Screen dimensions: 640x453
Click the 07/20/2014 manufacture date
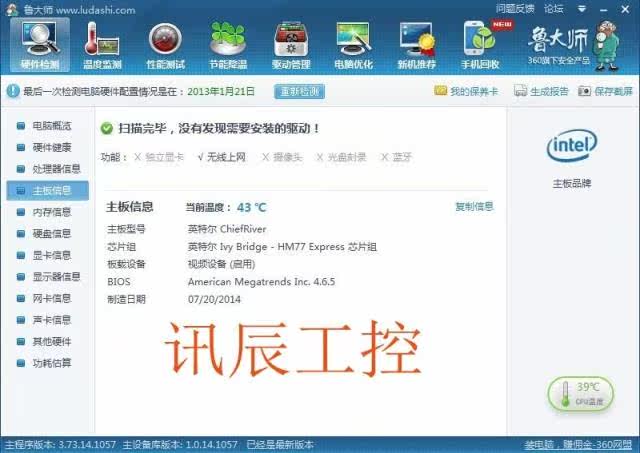[214, 299]
